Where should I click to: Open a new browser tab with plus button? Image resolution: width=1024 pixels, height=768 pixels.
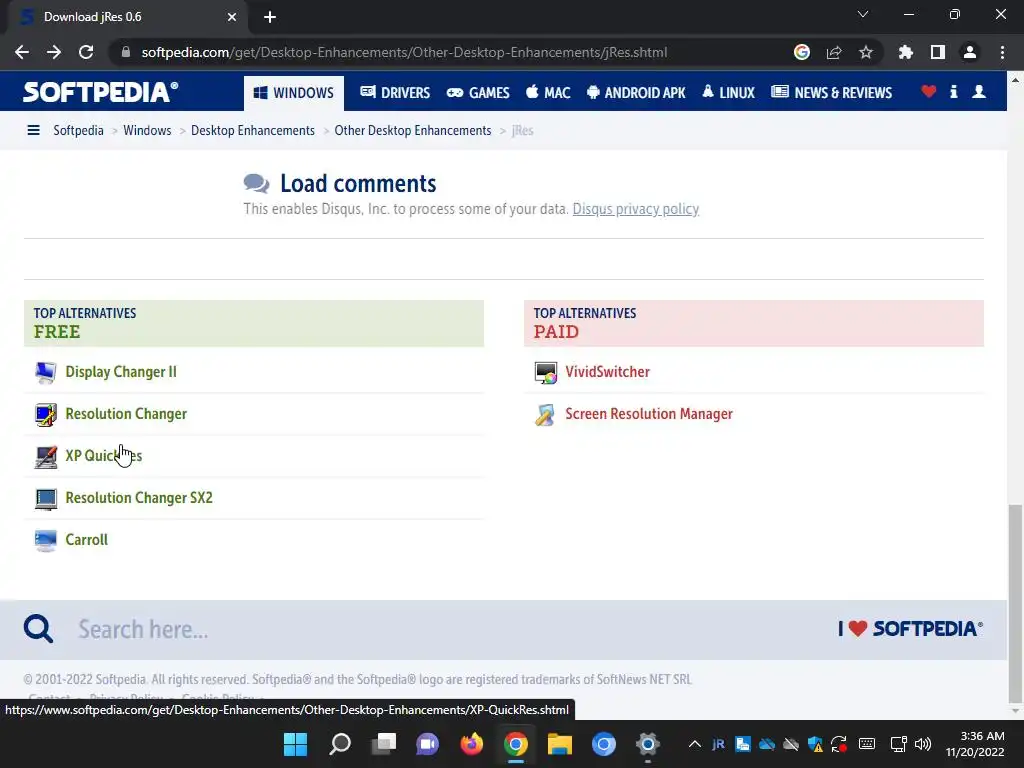[270, 17]
